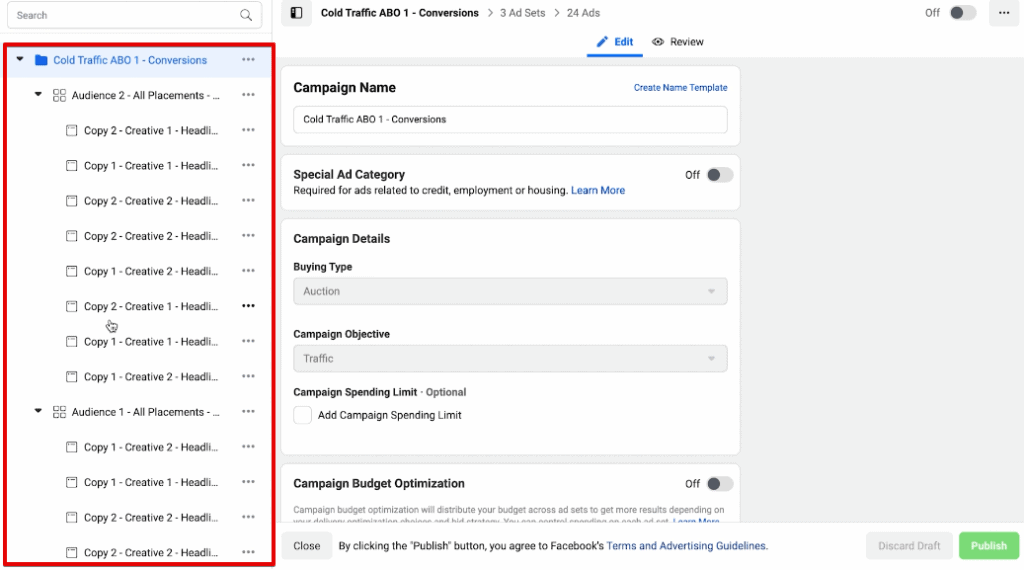Screen dimensions: 1024x570
Task: Open the Buying Type dropdown
Action: click(x=510, y=291)
